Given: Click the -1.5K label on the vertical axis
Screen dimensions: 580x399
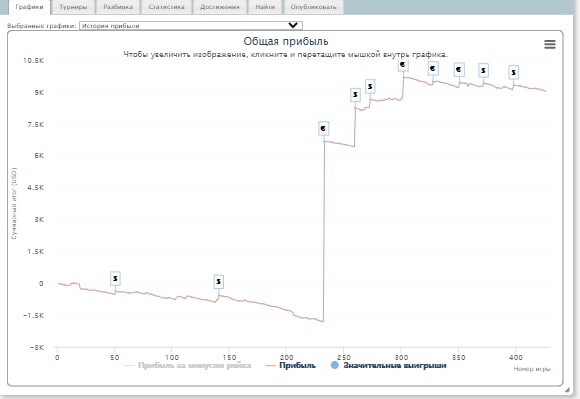Looking at the screenshot, I should (x=33, y=315).
